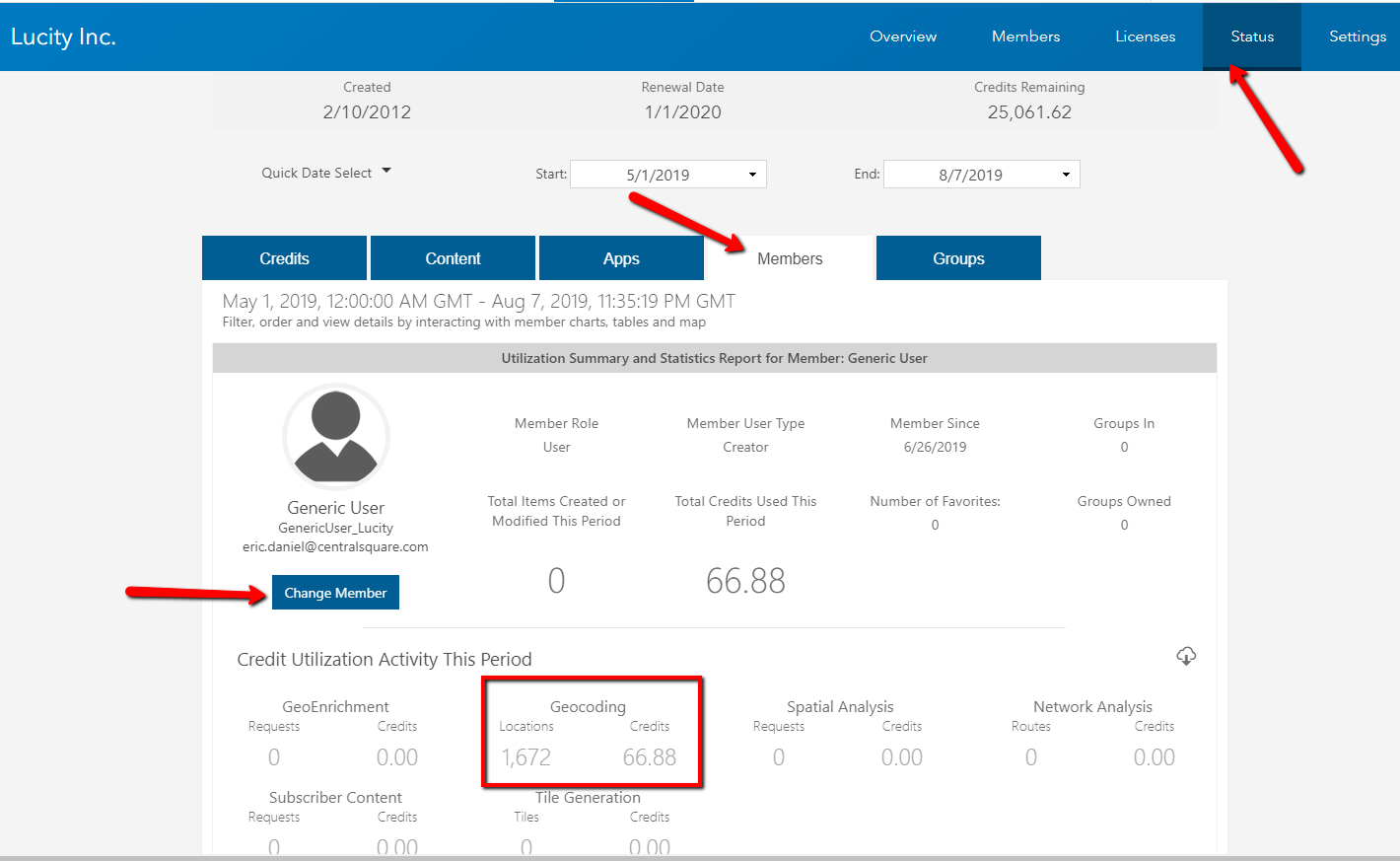Click the GeoEnrichment heading
The height and width of the screenshot is (861, 1400).
pyautogui.click(x=335, y=706)
